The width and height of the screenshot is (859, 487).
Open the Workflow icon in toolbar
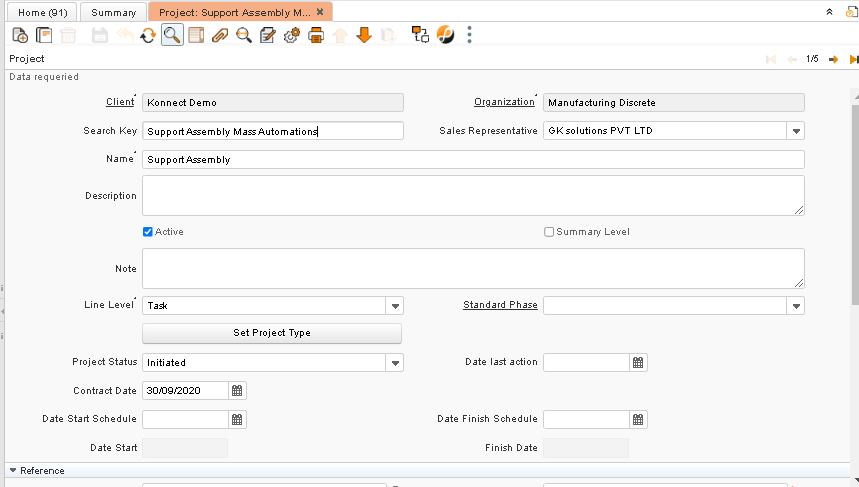click(x=420, y=35)
